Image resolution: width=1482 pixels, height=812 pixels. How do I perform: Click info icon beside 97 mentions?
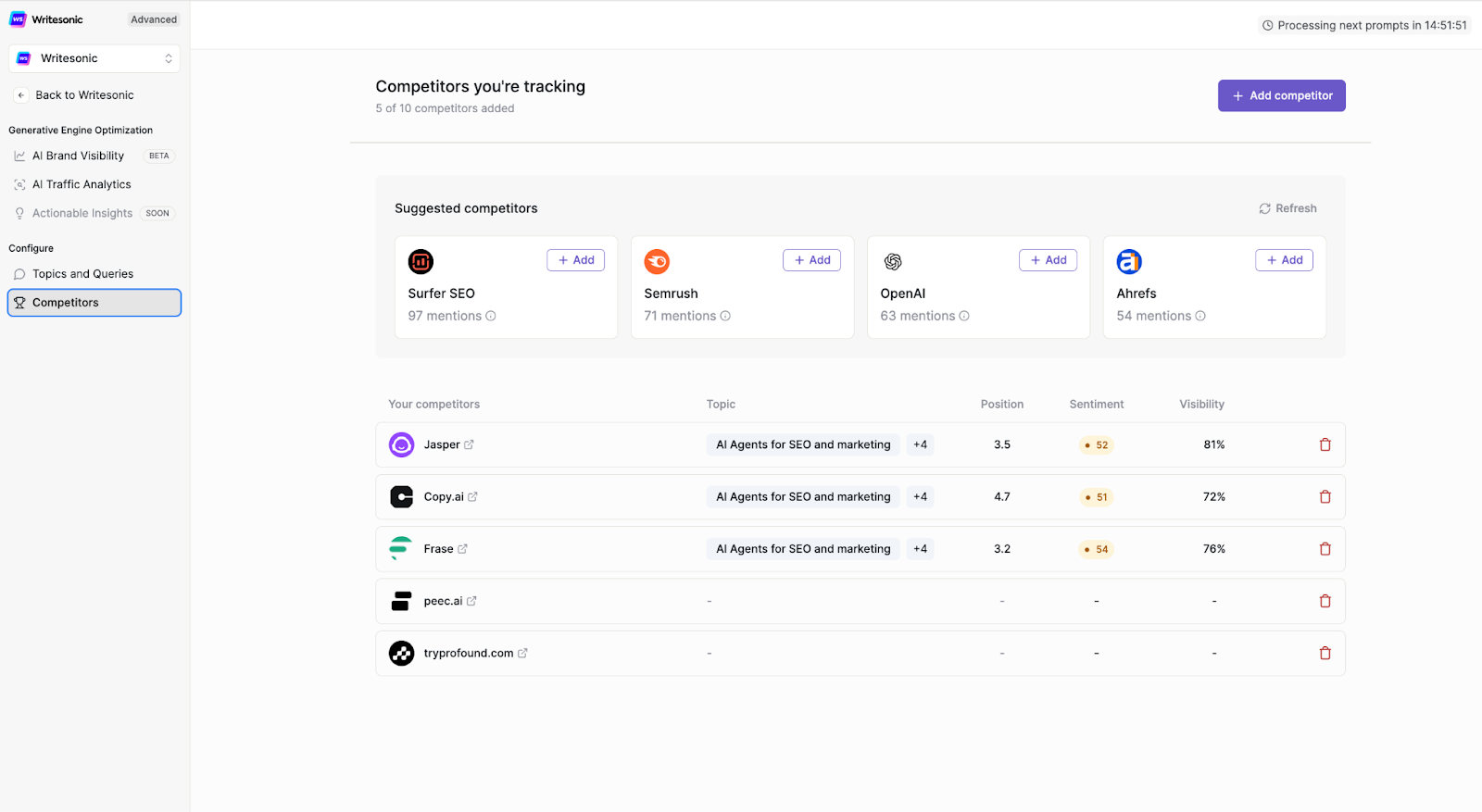click(491, 316)
